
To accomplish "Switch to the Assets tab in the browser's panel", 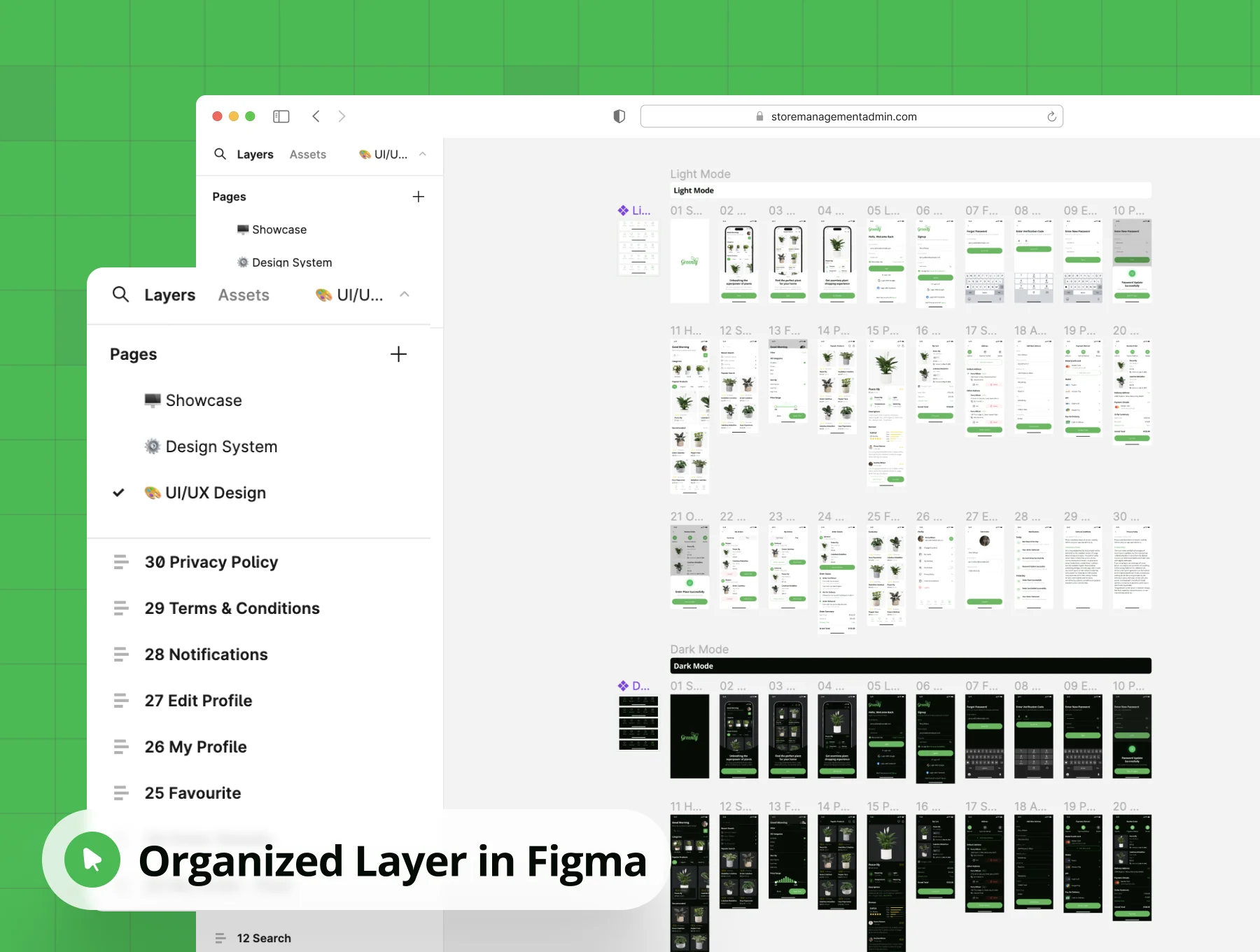I will (308, 155).
